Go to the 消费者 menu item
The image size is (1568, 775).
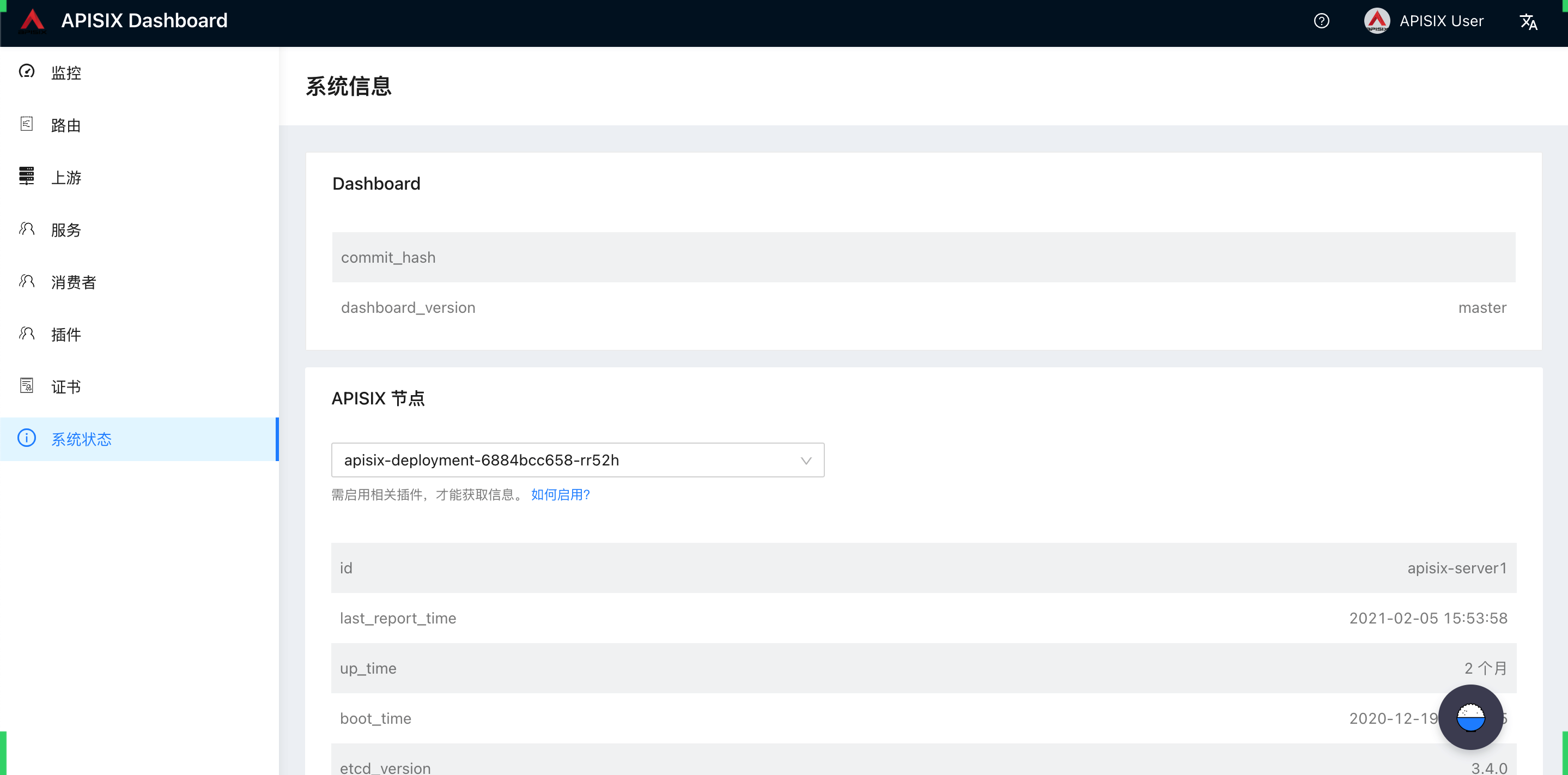click(73, 282)
